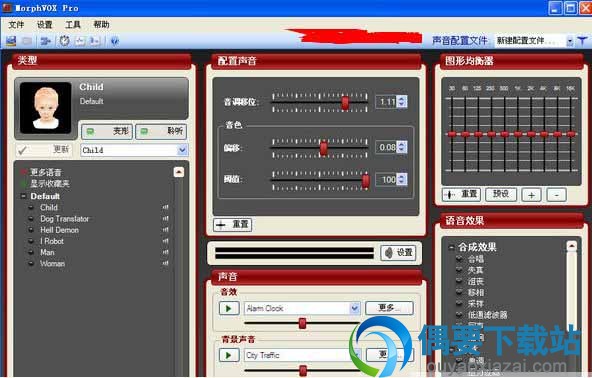Click the City Traffic volume slider handle
The height and width of the screenshot is (378, 592).
[303, 370]
